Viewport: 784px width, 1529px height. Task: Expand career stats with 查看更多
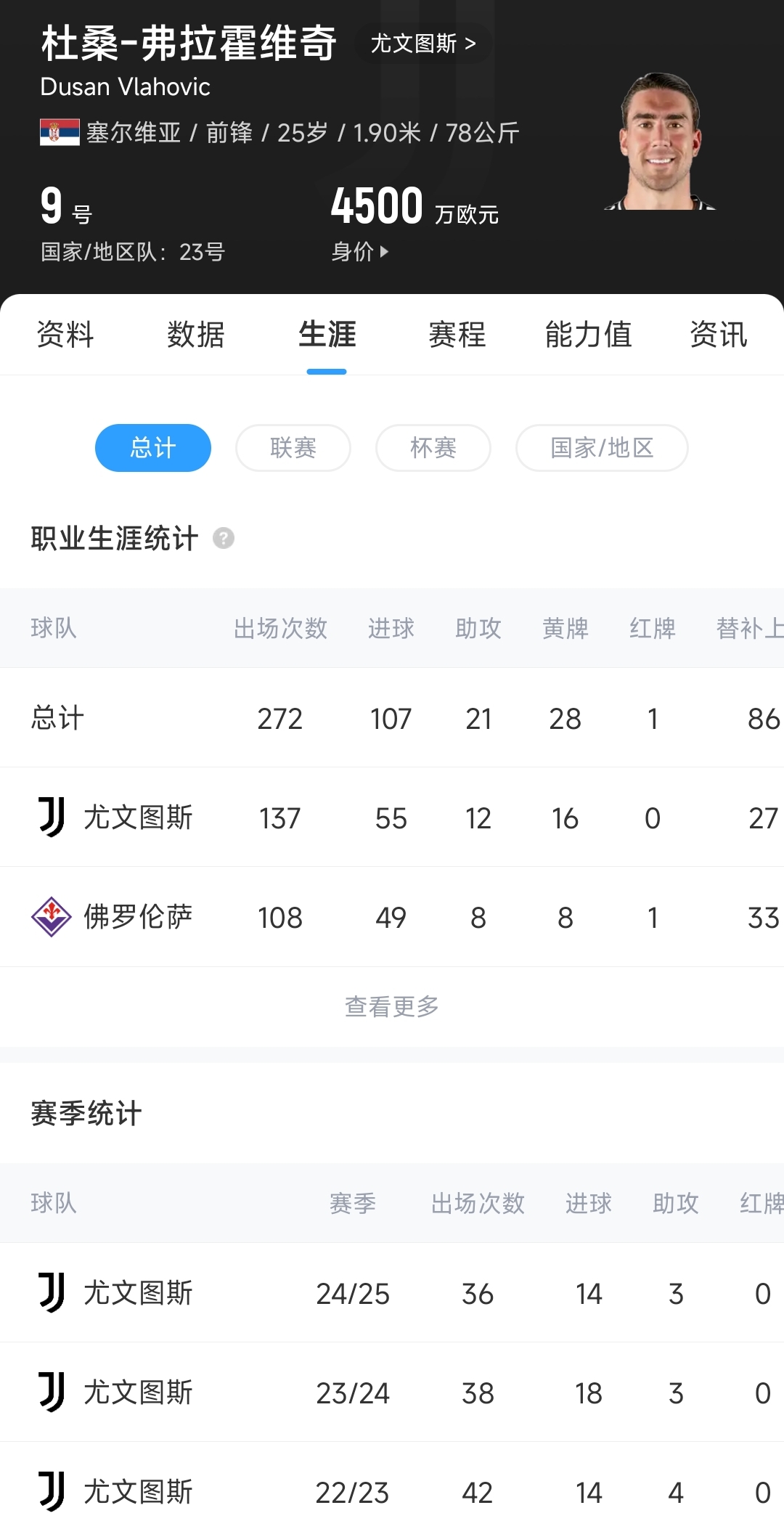pos(392,1006)
